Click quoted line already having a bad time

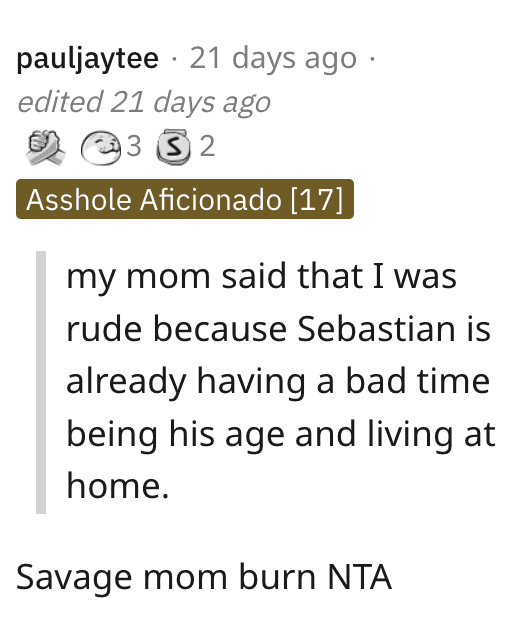click(x=278, y=382)
